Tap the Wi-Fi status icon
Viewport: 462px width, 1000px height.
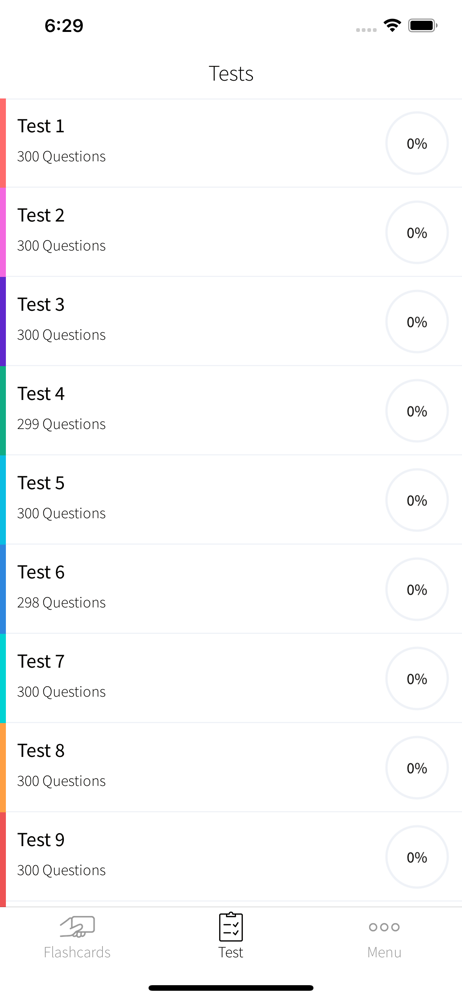(x=392, y=26)
